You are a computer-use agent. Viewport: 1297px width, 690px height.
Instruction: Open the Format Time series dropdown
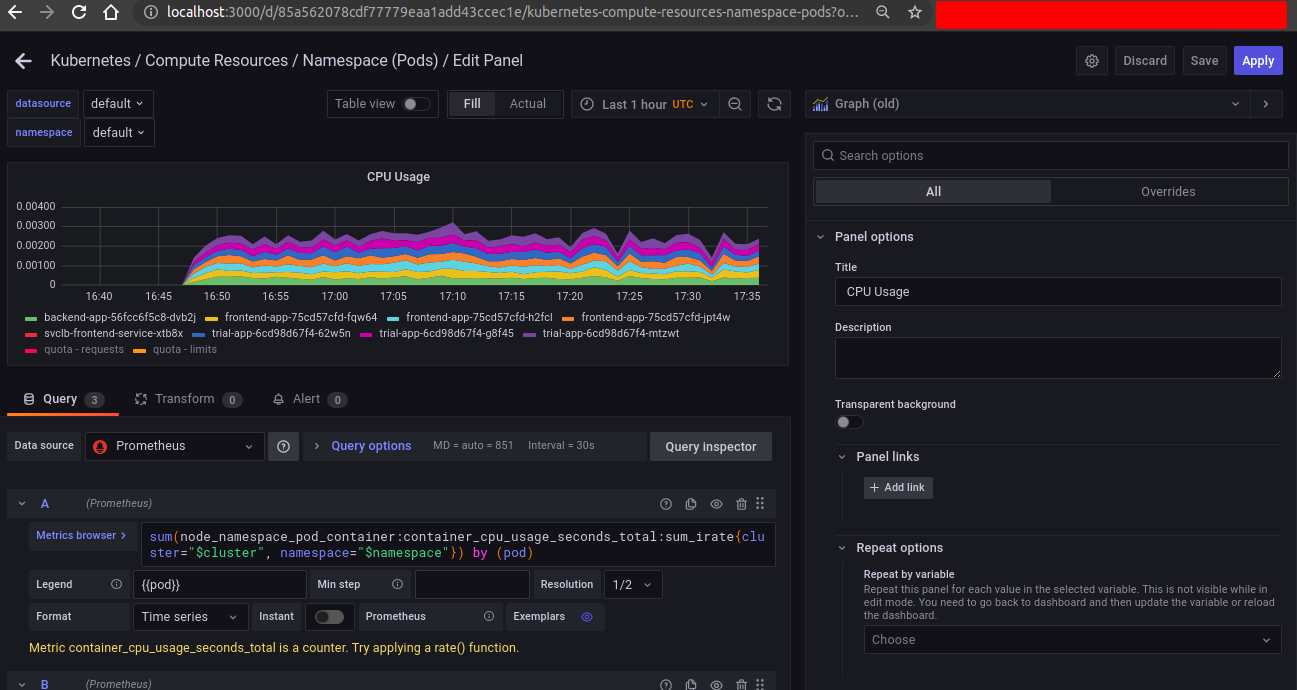click(191, 617)
